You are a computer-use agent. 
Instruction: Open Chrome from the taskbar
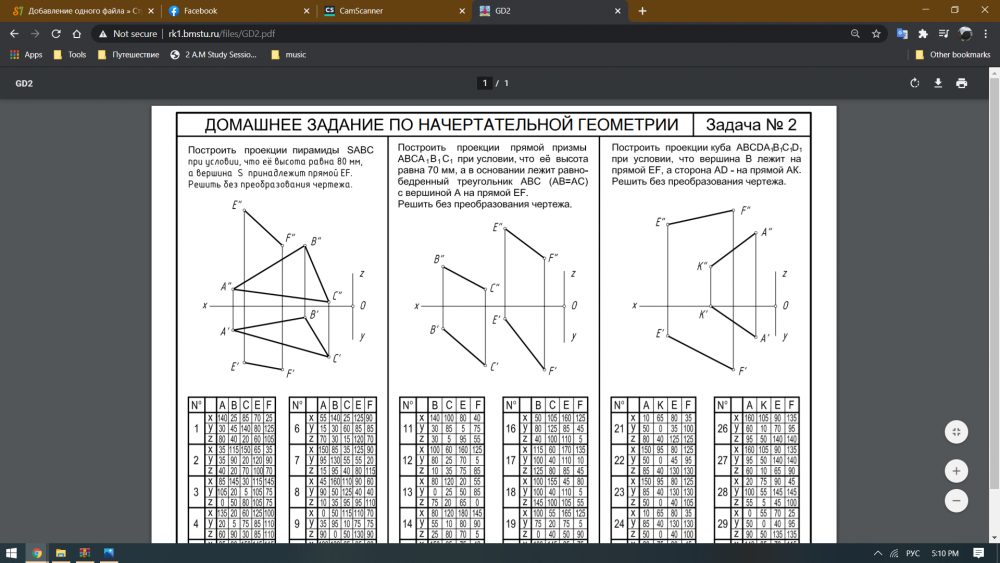[37, 553]
